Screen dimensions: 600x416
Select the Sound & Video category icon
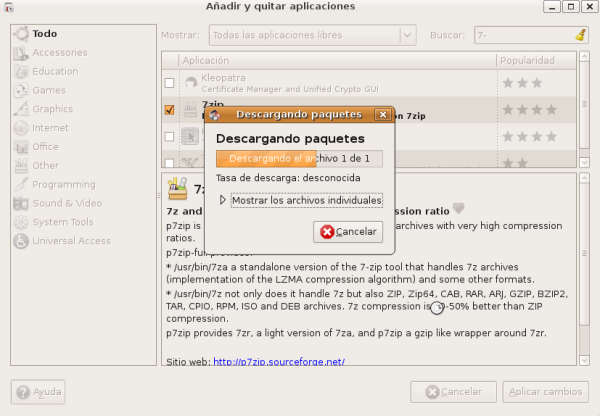20,203
